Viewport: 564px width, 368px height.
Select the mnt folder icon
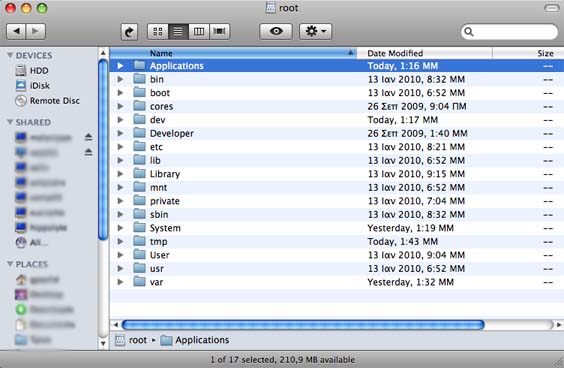coord(139,187)
